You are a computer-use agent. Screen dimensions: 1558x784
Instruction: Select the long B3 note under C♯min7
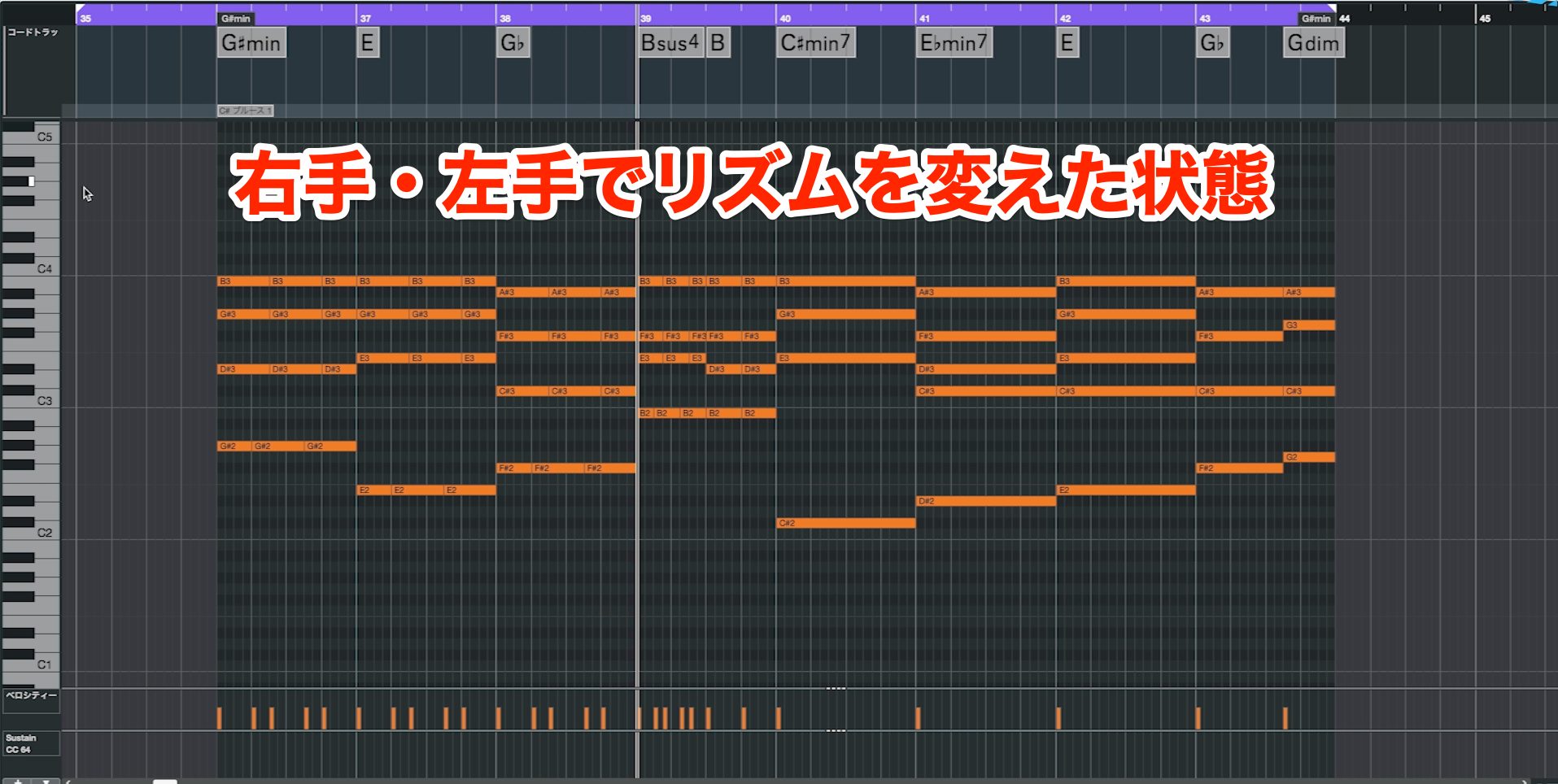click(x=846, y=281)
